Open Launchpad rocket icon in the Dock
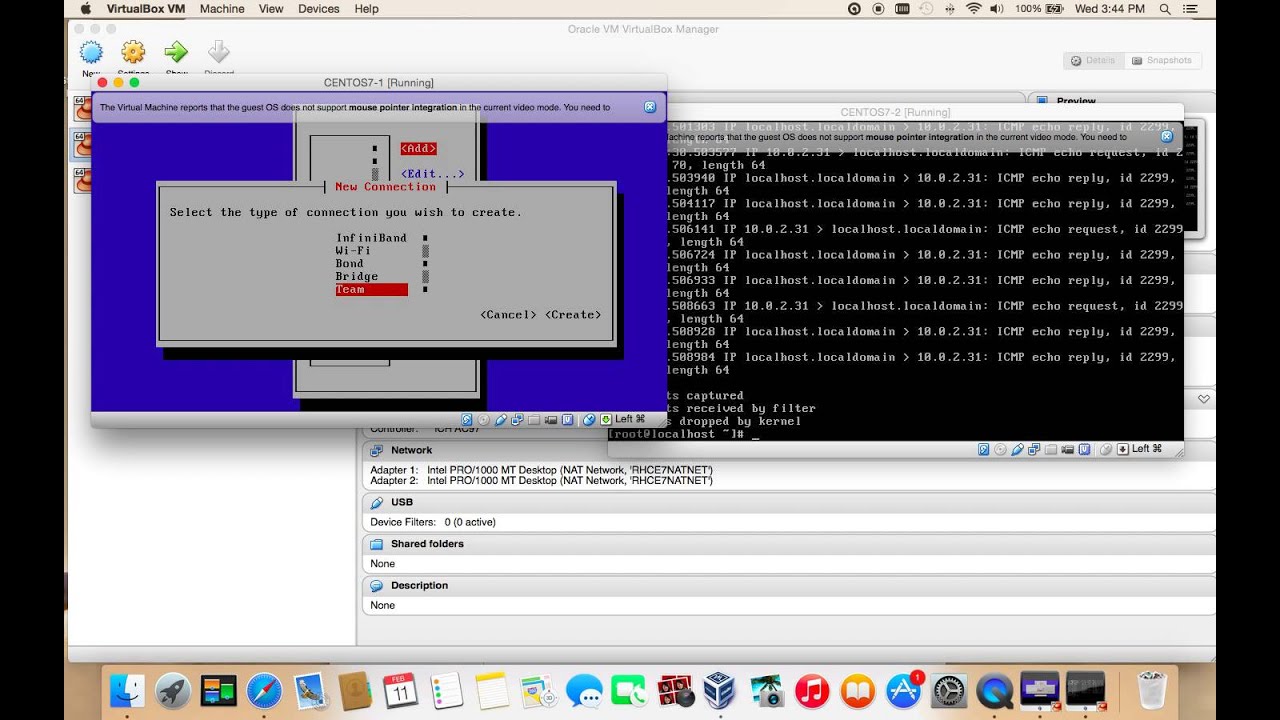 [173, 691]
